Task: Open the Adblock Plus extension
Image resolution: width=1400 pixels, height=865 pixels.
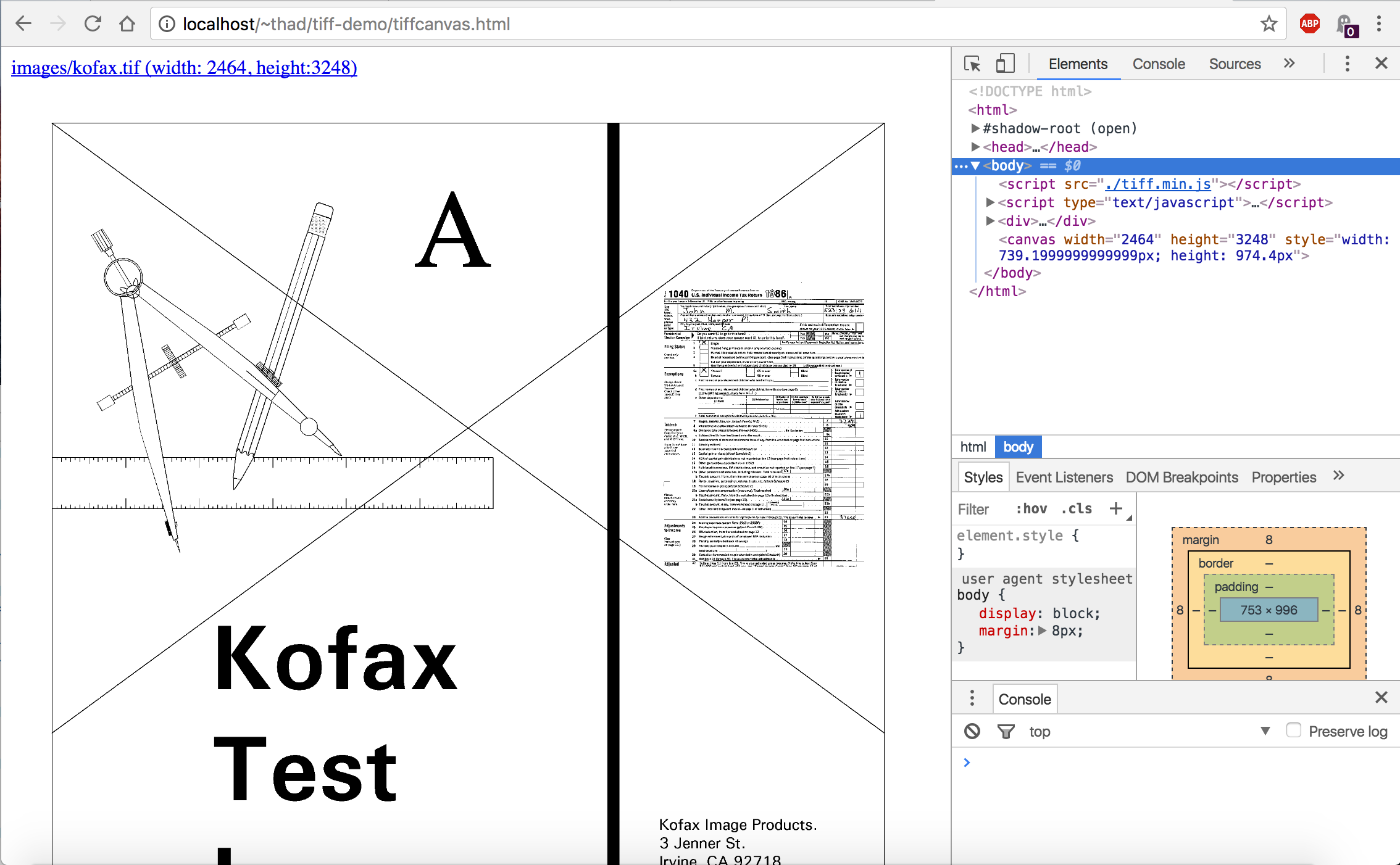Action: (1310, 24)
